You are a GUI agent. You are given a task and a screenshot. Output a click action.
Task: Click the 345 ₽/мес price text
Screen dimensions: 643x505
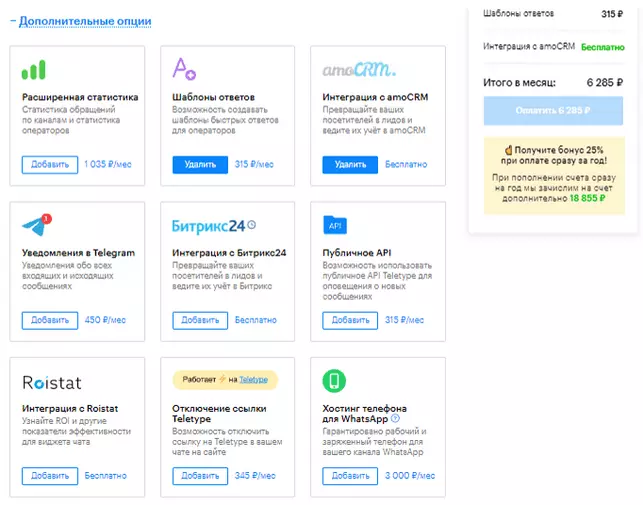tap(255, 475)
